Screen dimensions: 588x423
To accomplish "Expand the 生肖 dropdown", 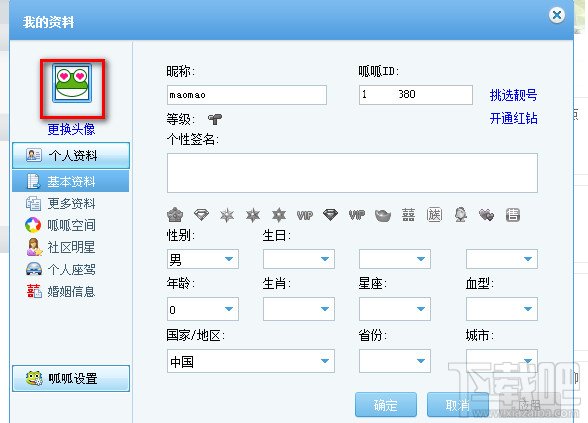I will pos(299,309).
